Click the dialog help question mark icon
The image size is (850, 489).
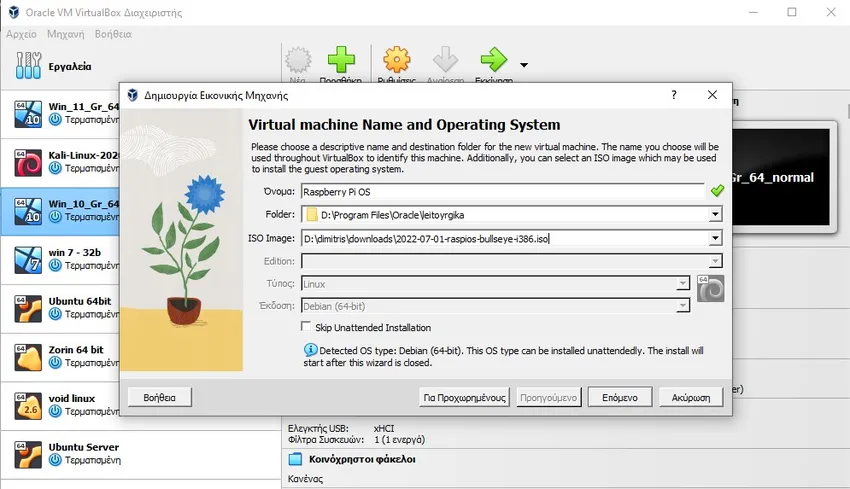[x=674, y=95]
